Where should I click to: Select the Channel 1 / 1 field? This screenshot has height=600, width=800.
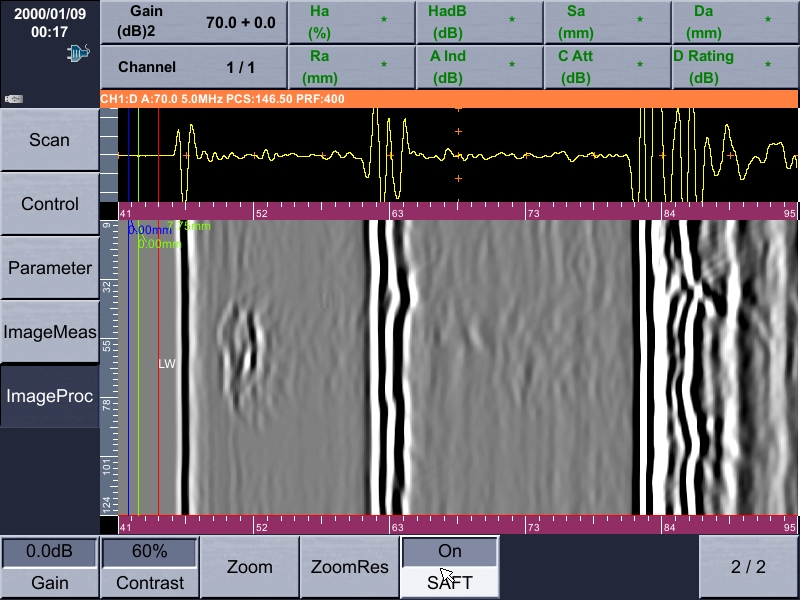point(194,67)
